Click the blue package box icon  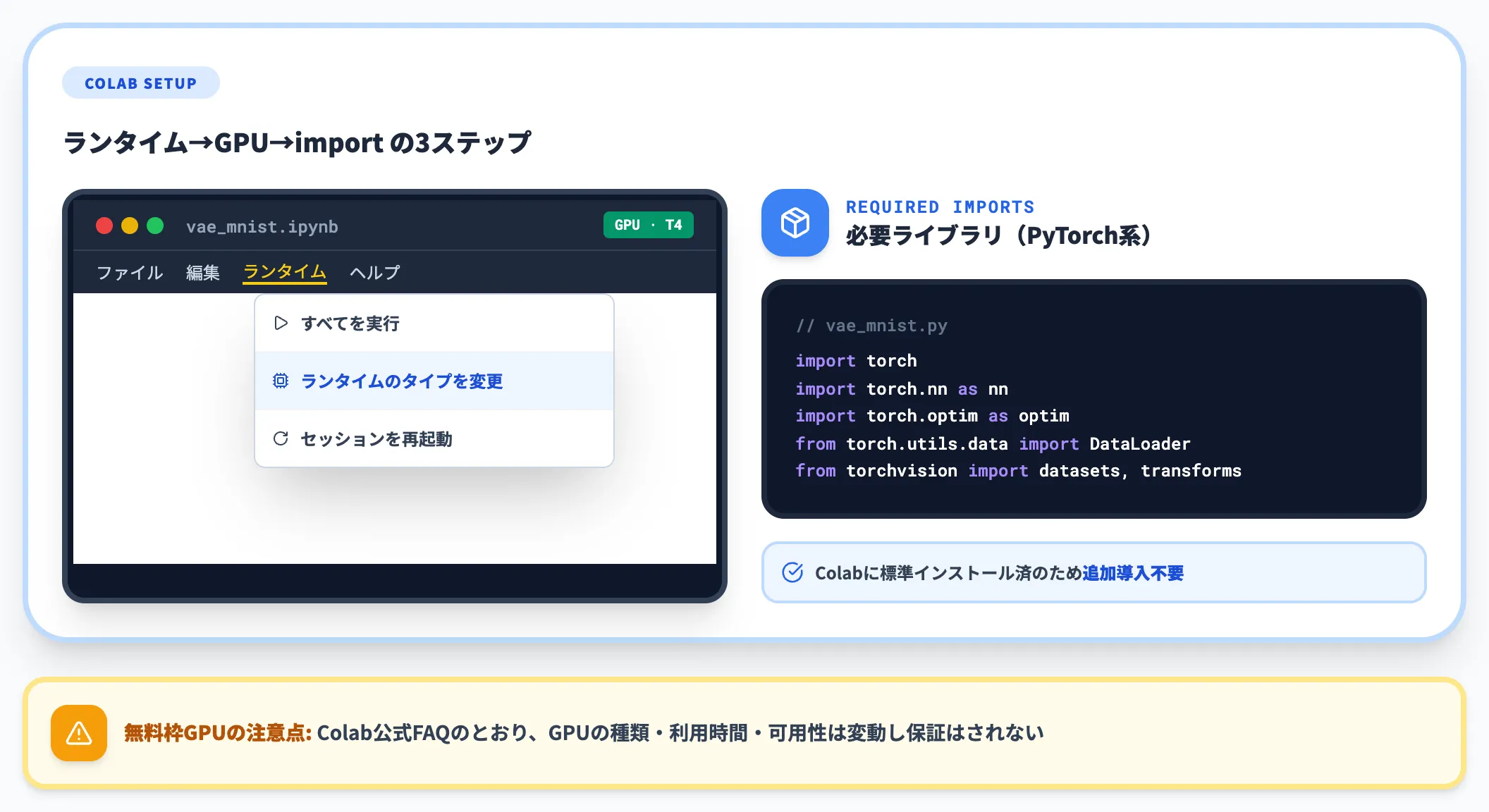pos(795,223)
